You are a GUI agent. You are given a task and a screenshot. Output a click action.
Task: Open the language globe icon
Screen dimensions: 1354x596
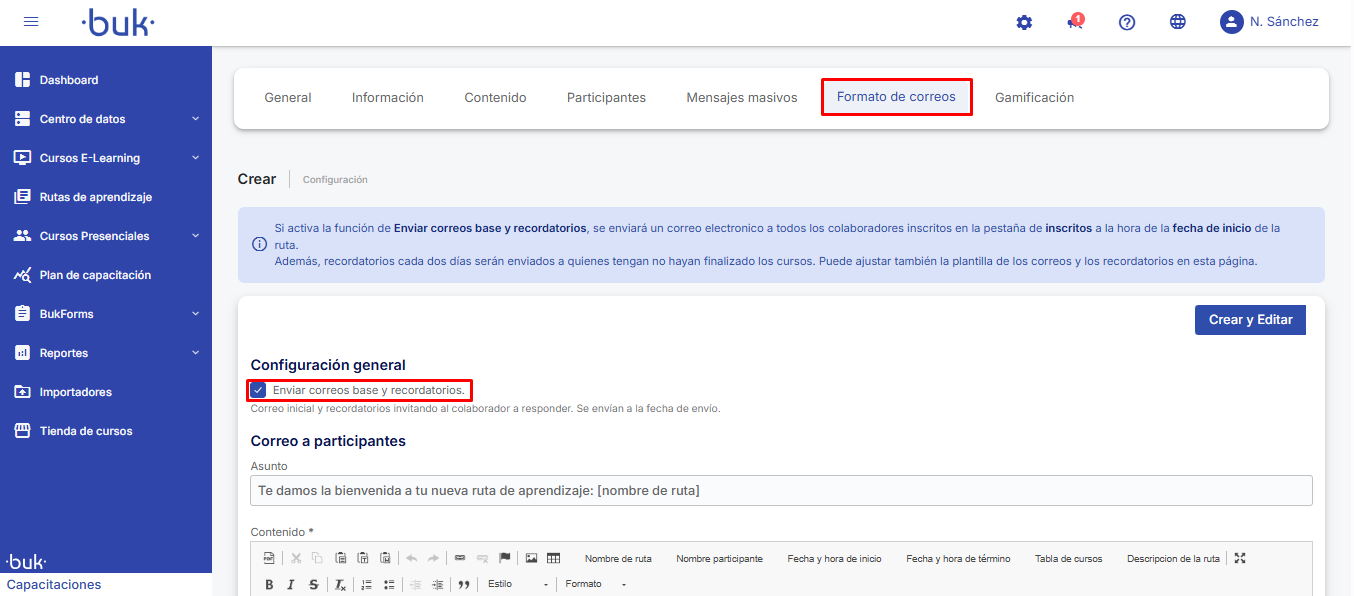tap(1178, 22)
